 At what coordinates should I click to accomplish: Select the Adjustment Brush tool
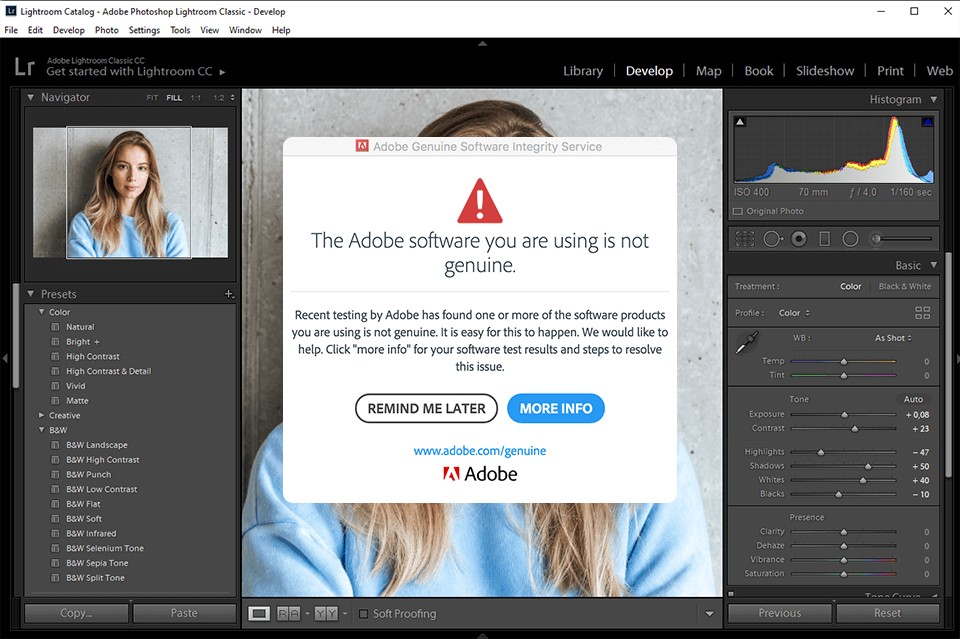[x=877, y=238]
